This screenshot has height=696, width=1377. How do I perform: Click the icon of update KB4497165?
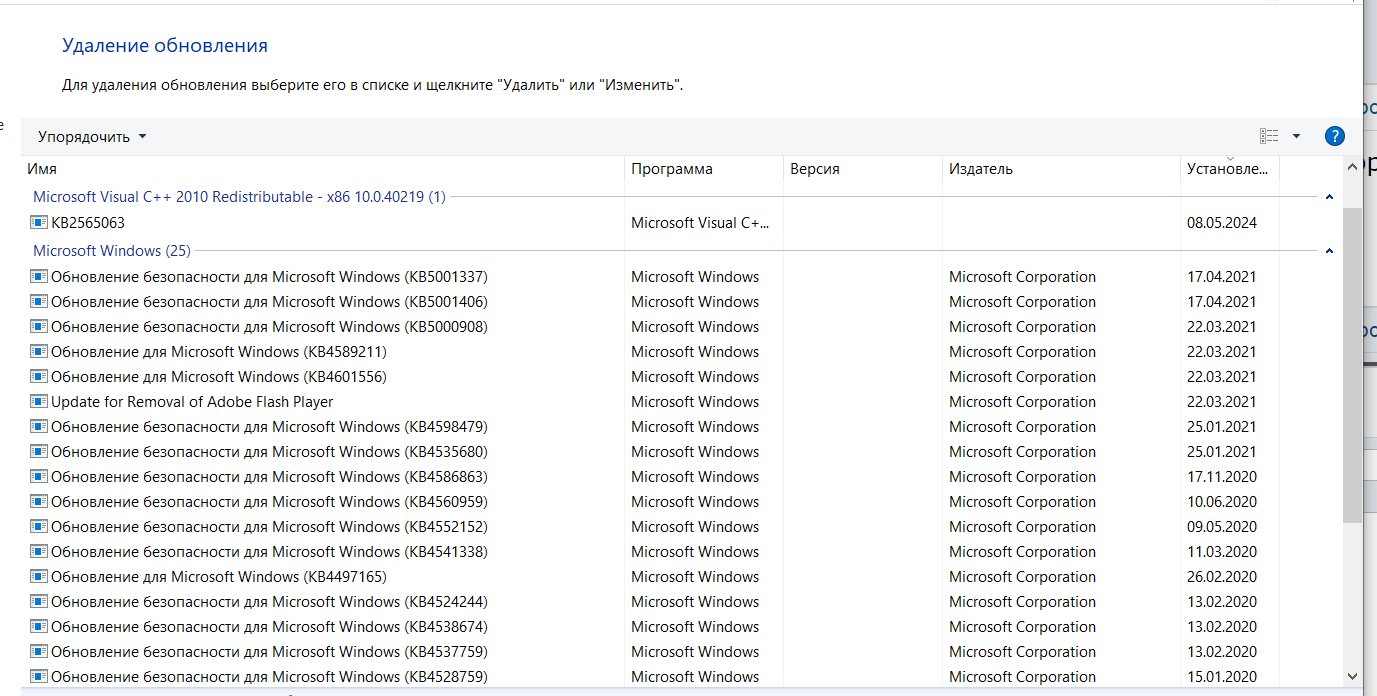(x=39, y=577)
